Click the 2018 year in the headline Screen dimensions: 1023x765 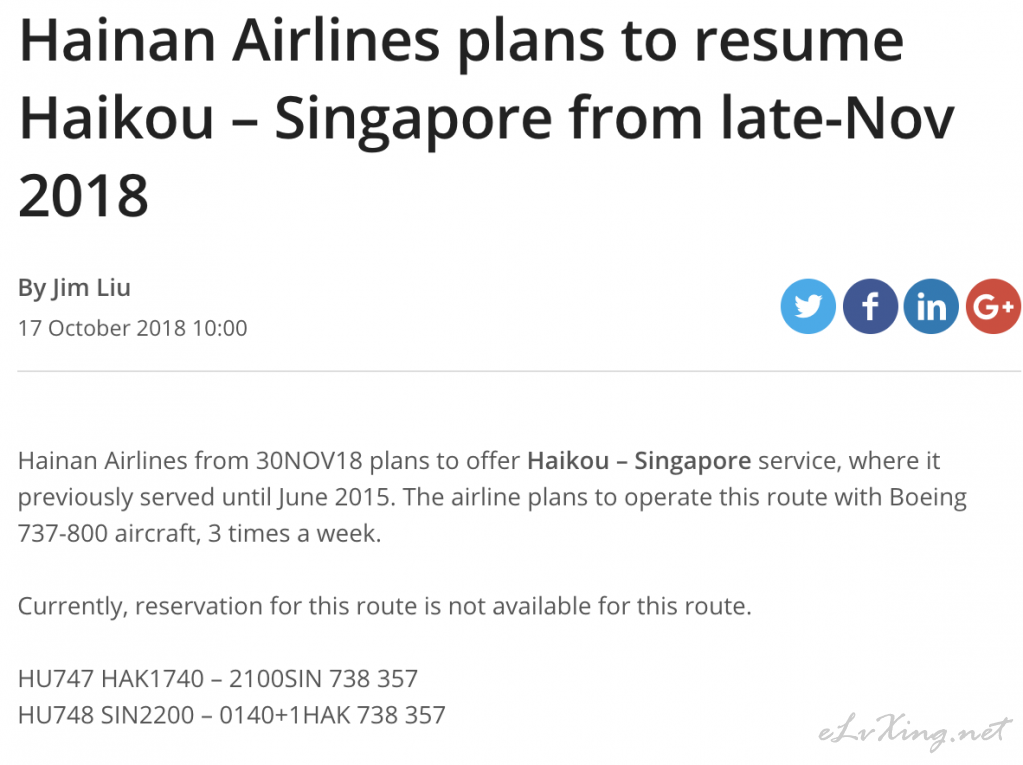[84, 196]
